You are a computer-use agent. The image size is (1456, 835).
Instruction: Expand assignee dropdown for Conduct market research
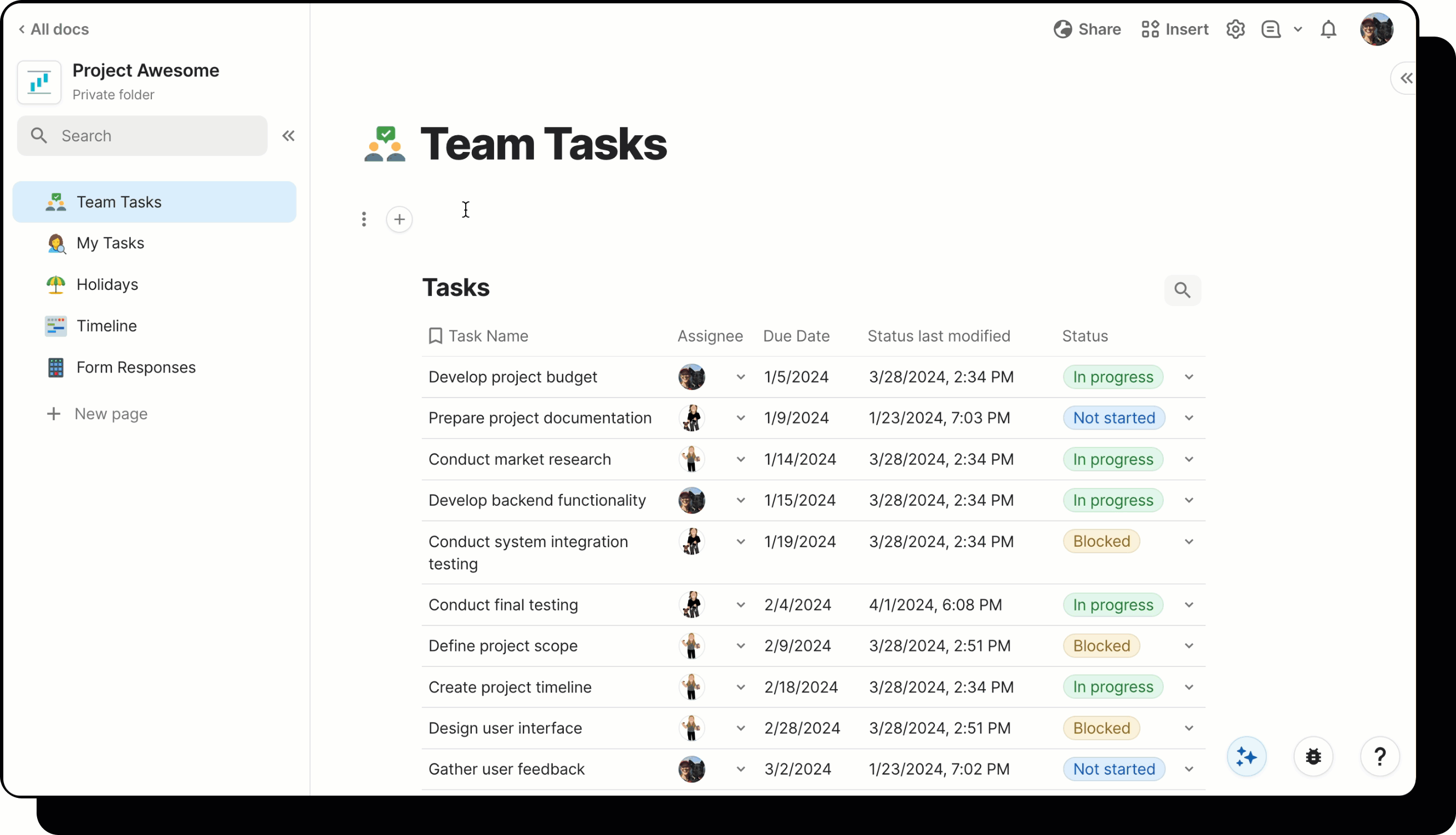tap(741, 460)
